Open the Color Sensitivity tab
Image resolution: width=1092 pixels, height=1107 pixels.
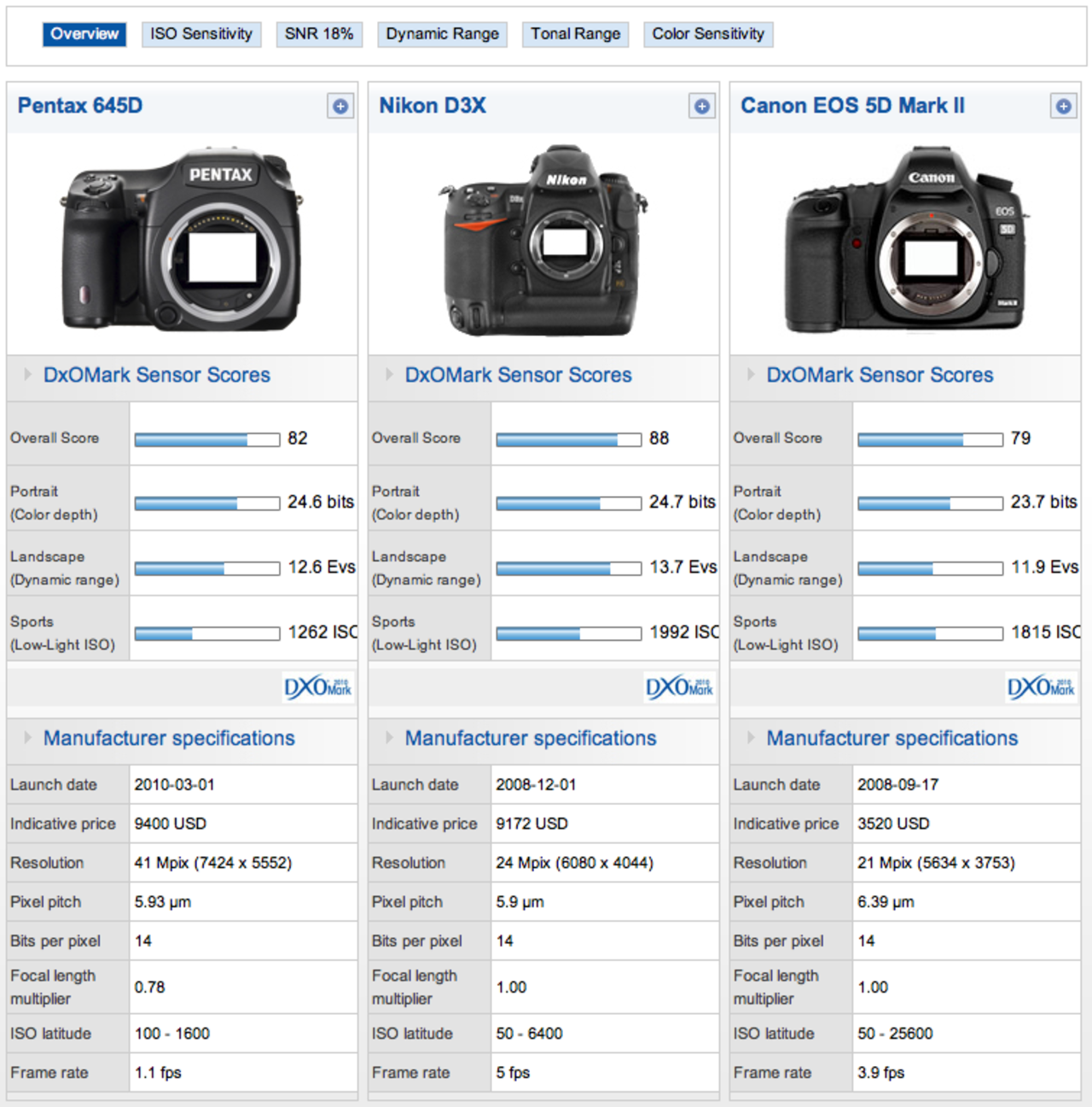tap(708, 34)
